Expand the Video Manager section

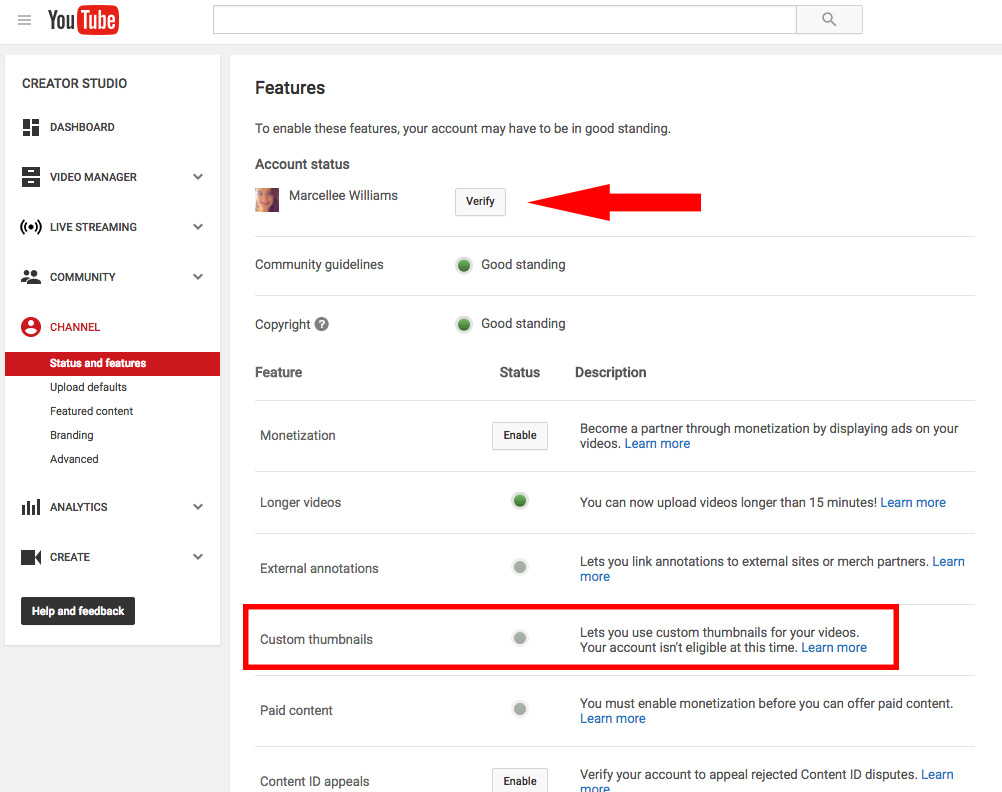coord(198,177)
